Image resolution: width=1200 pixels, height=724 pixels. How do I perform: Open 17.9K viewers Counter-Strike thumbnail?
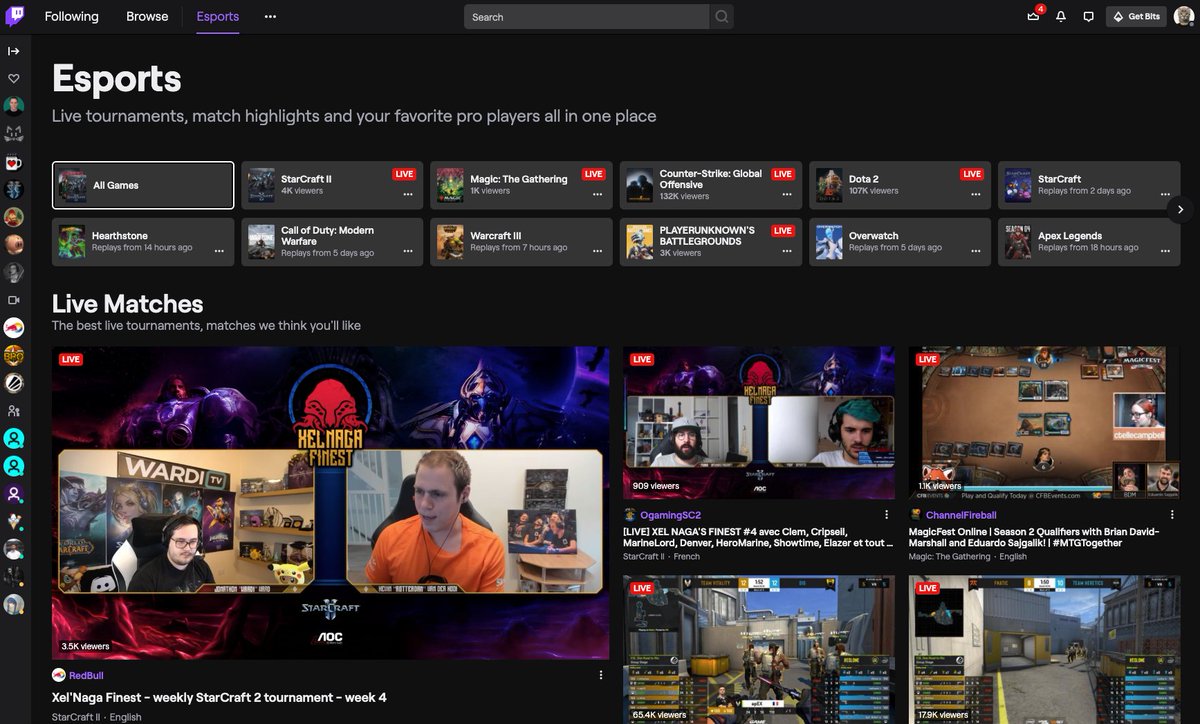pos(1044,650)
